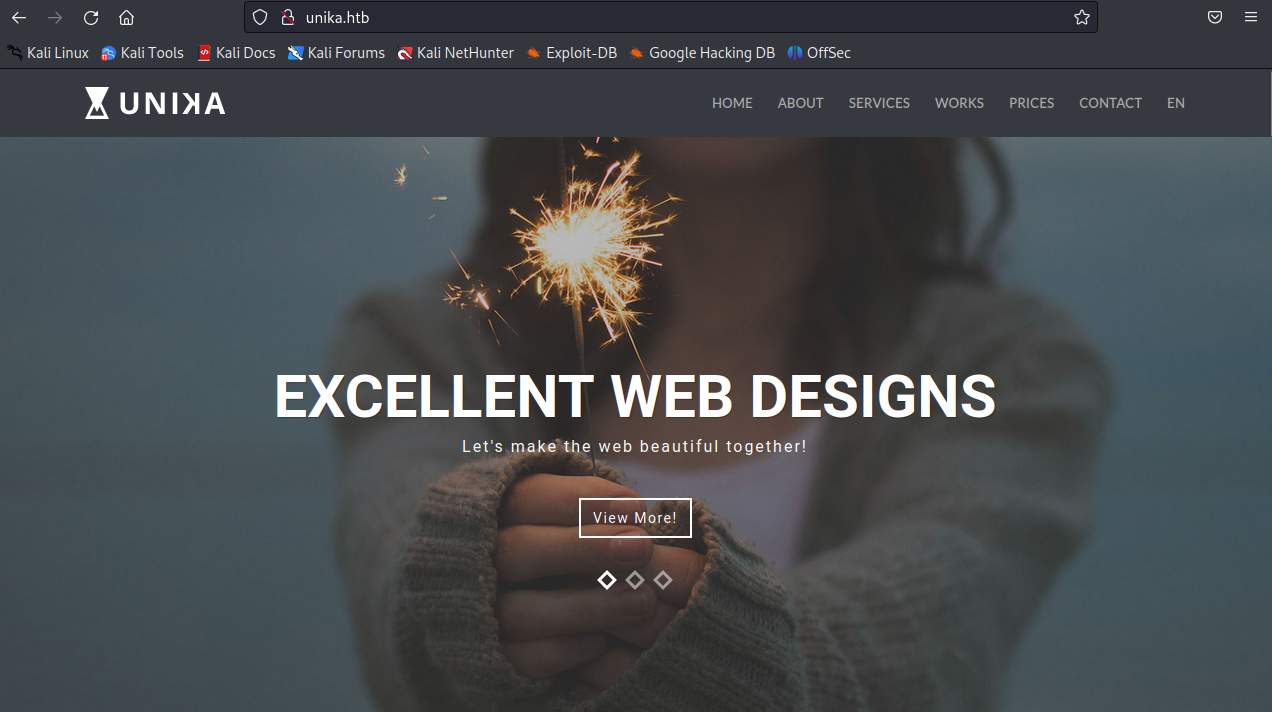Select the first slider indicator diamond

pos(607,580)
